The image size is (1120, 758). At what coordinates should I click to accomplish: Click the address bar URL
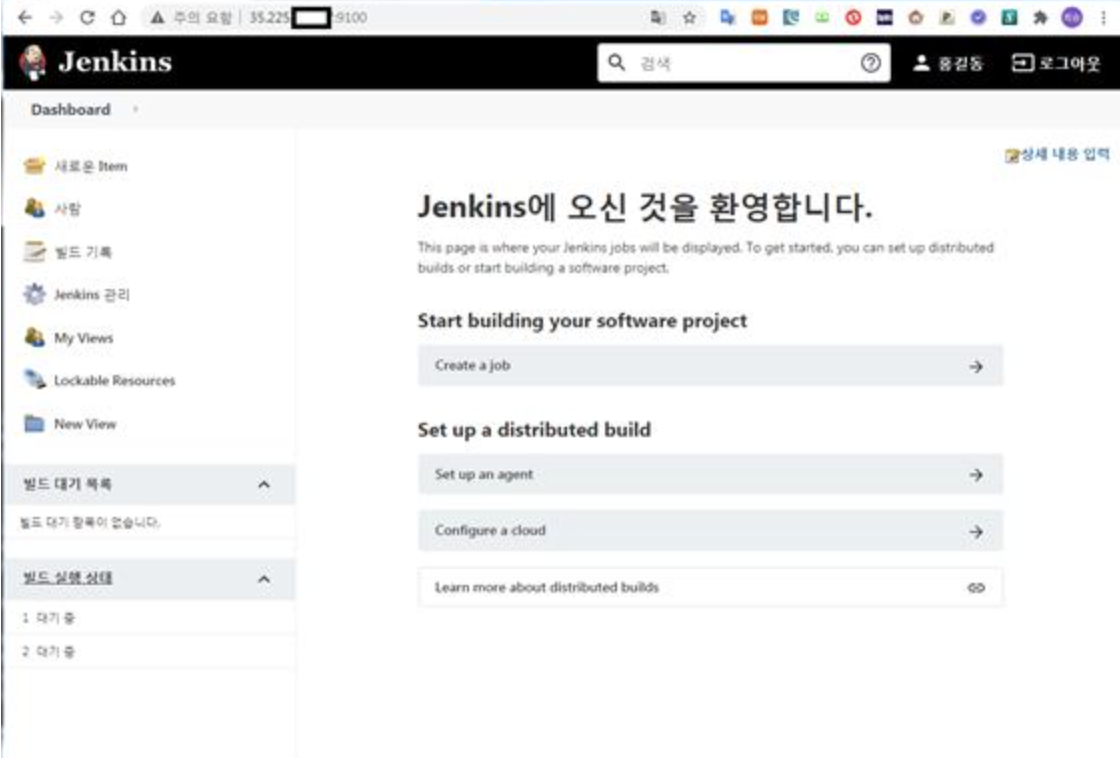click(x=308, y=18)
